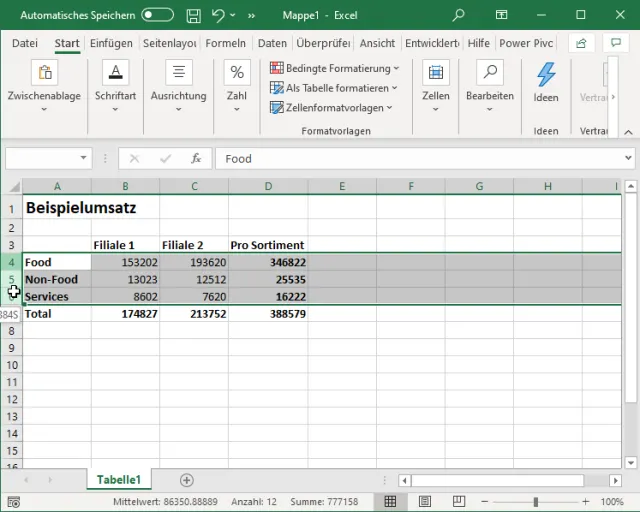
Task: Click the insert function fx icon
Action: tap(196, 158)
